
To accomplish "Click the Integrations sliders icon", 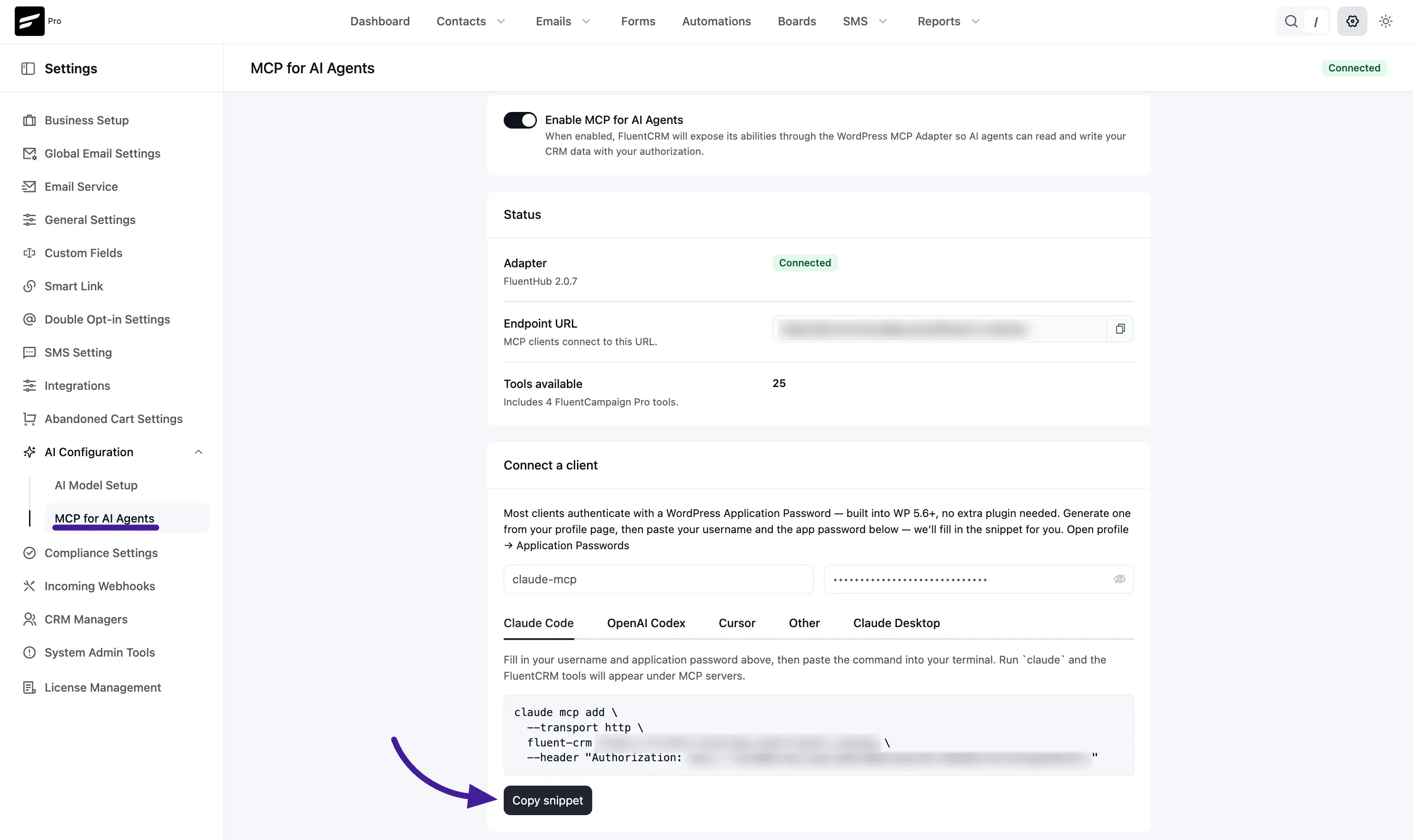I will coord(29,386).
